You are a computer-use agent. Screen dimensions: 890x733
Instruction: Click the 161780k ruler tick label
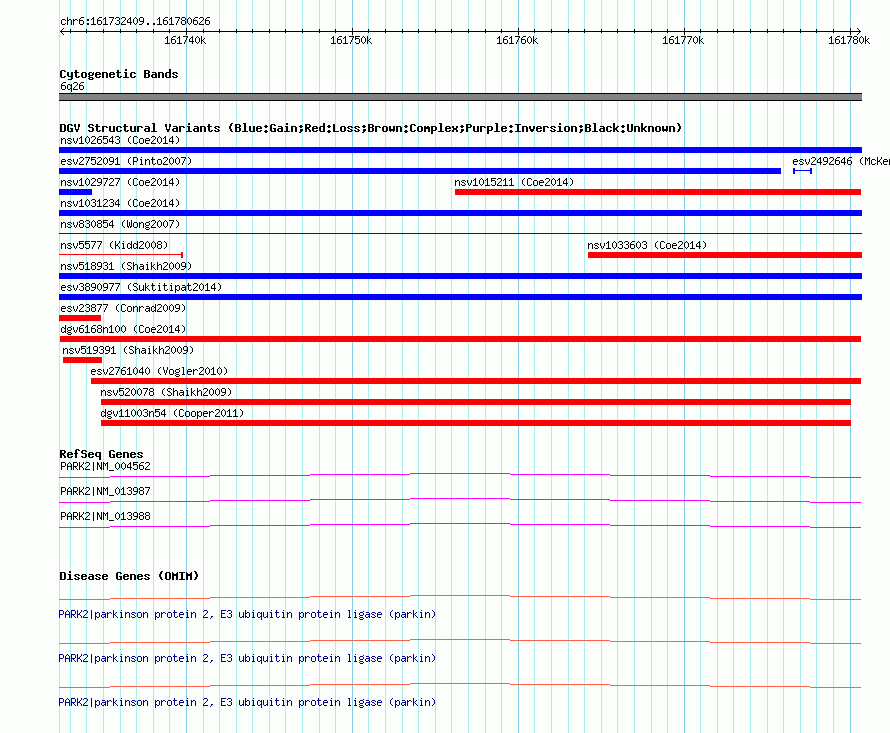point(849,40)
